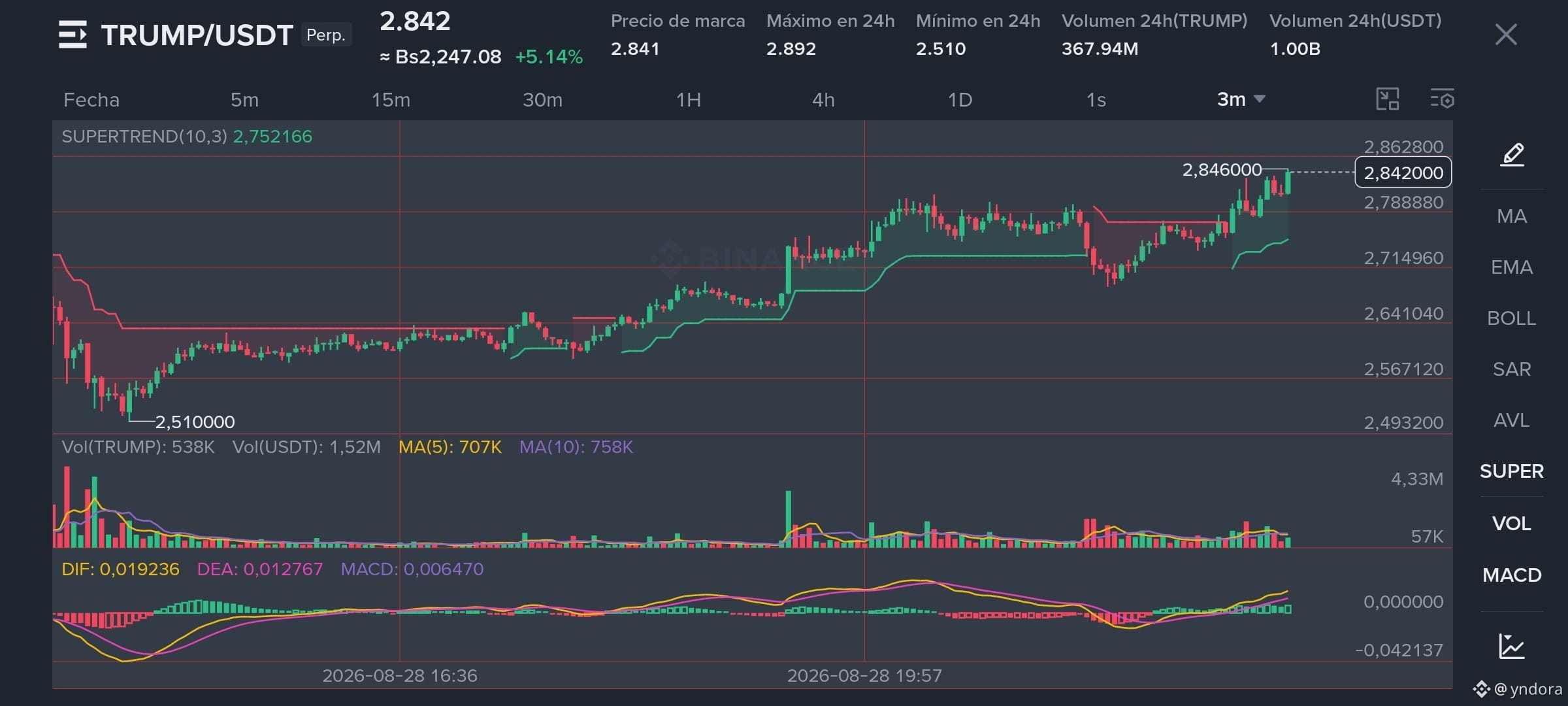Expand the 3m timeframe dropdown

tap(1241, 99)
